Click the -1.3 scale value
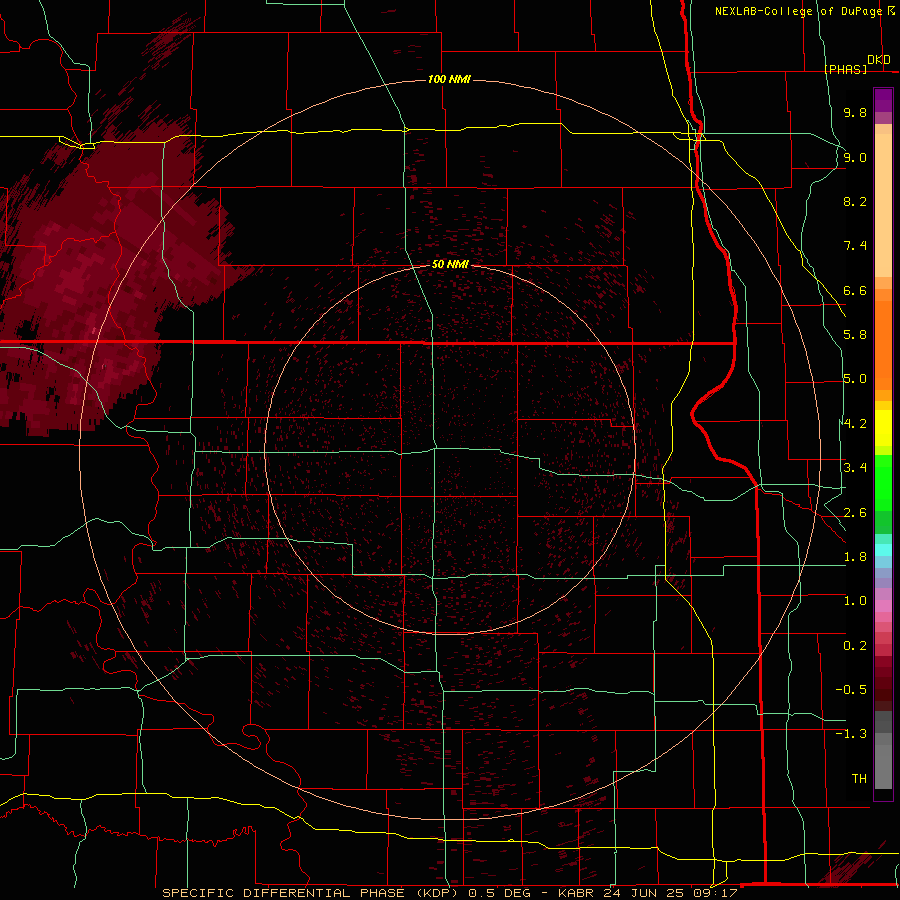The image size is (900, 900). [x=851, y=734]
